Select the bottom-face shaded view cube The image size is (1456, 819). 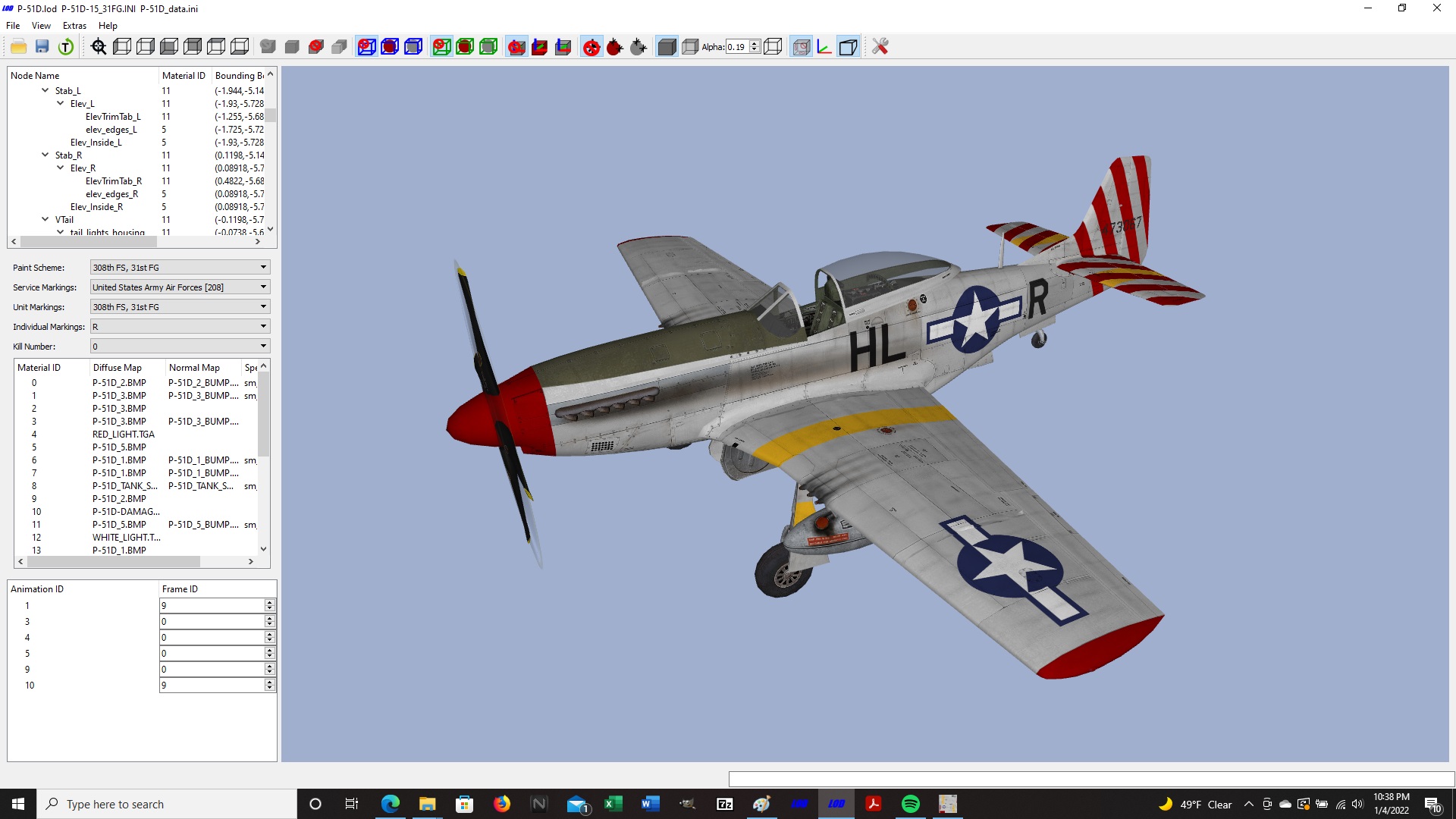[x=240, y=47]
